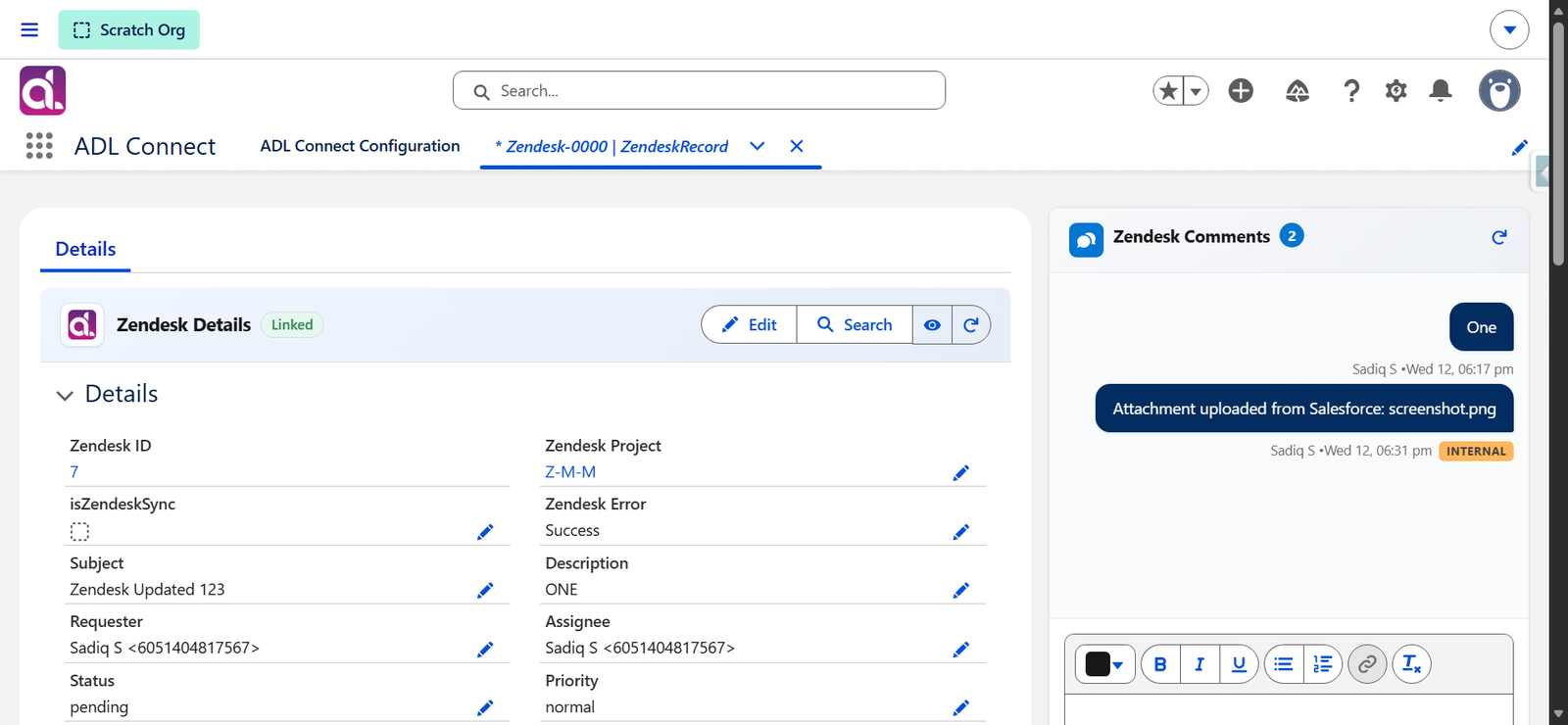Open the App Launcher dots grid
Screen dimensions: 1568x725
tap(39, 146)
